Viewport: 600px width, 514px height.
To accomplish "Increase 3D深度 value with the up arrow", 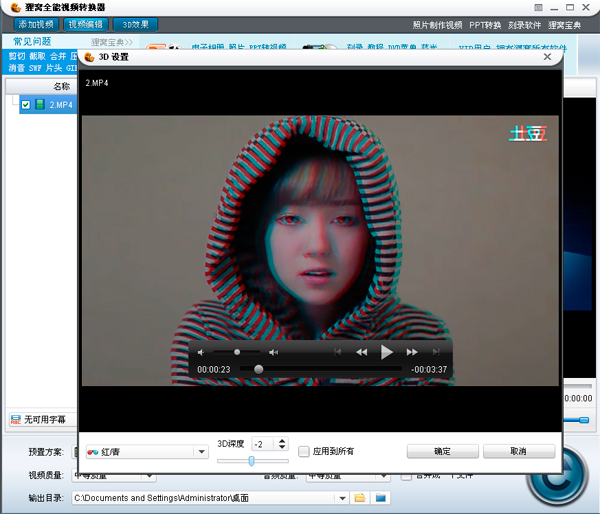I will coord(282,441).
